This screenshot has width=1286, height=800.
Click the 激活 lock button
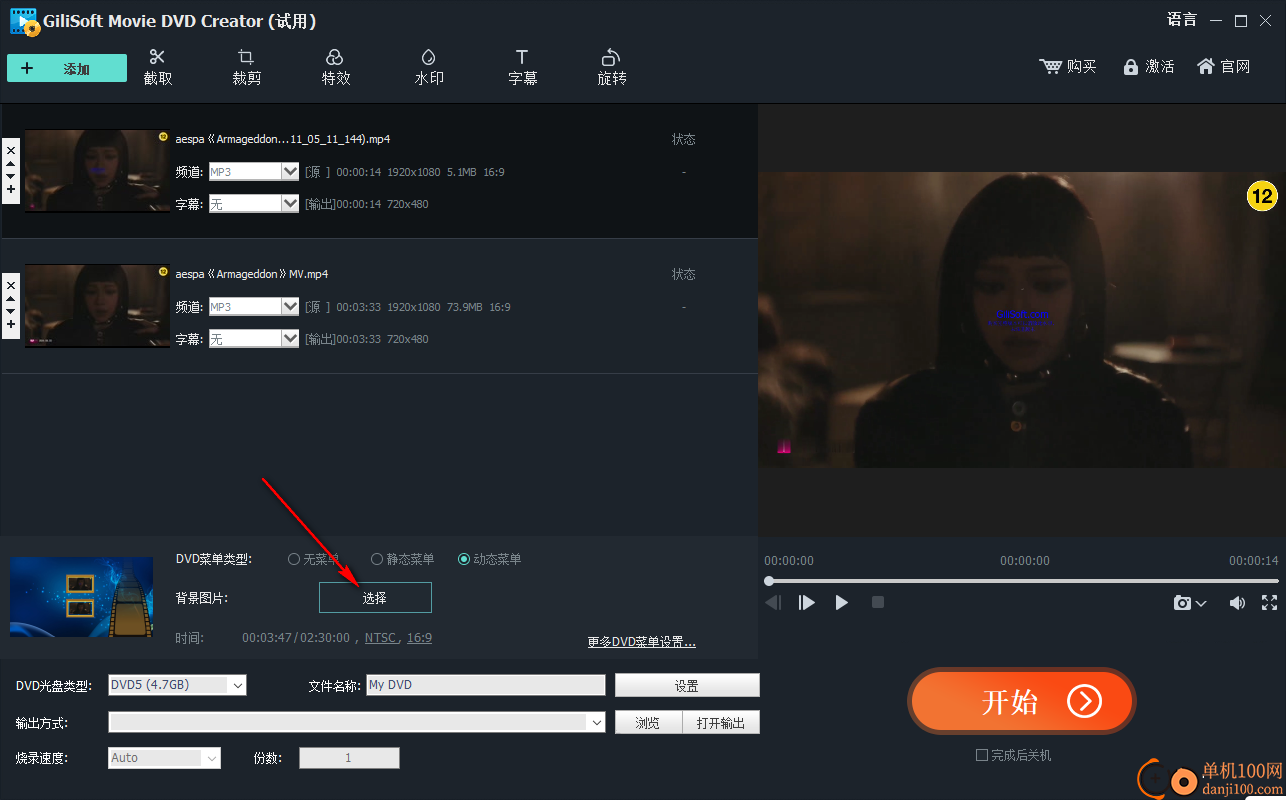[1148, 66]
